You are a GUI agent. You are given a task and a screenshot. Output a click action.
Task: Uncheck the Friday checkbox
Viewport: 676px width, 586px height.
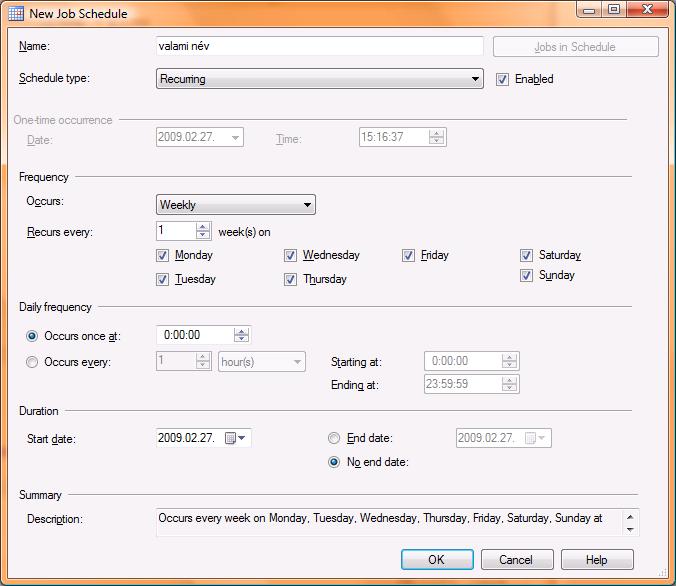click(x=408, y=255)
